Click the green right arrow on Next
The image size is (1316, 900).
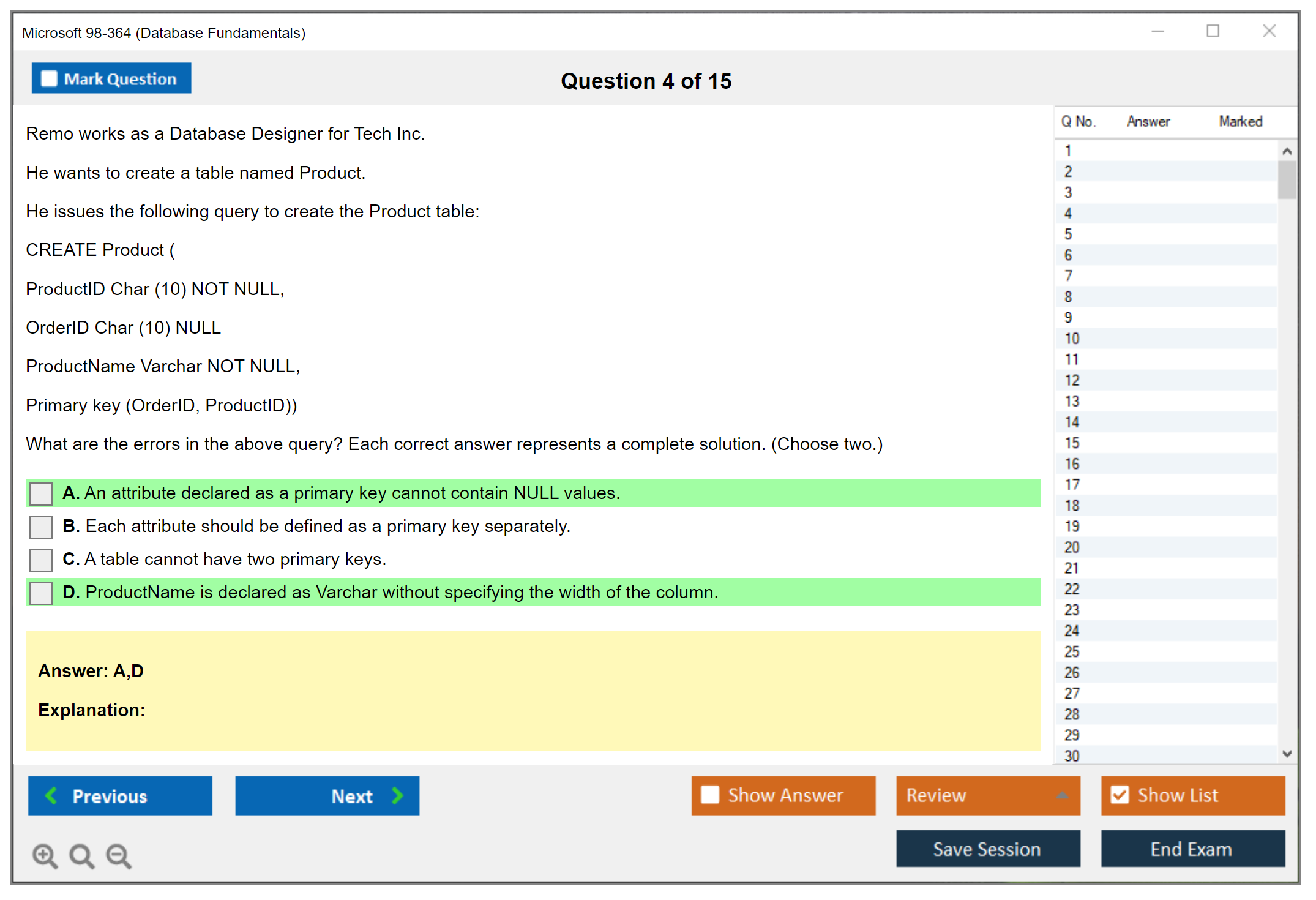click(398, 795)
